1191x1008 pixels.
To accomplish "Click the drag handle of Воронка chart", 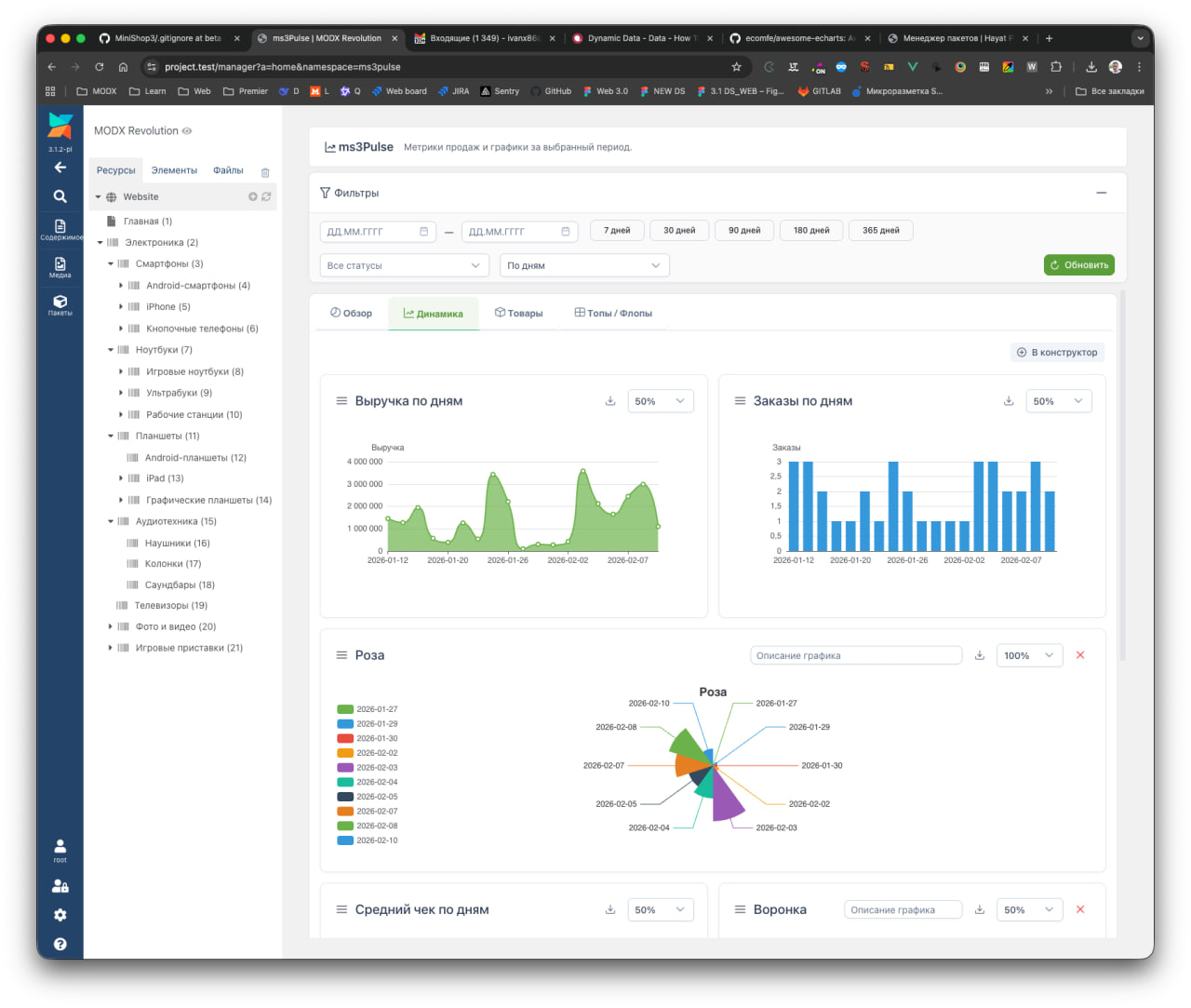I will coord(741,909).
